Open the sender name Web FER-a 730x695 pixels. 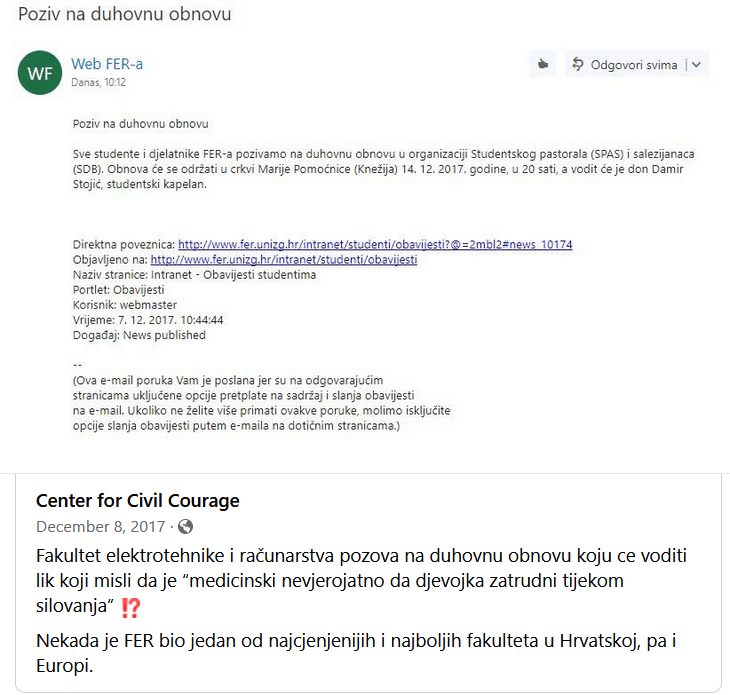107,64
